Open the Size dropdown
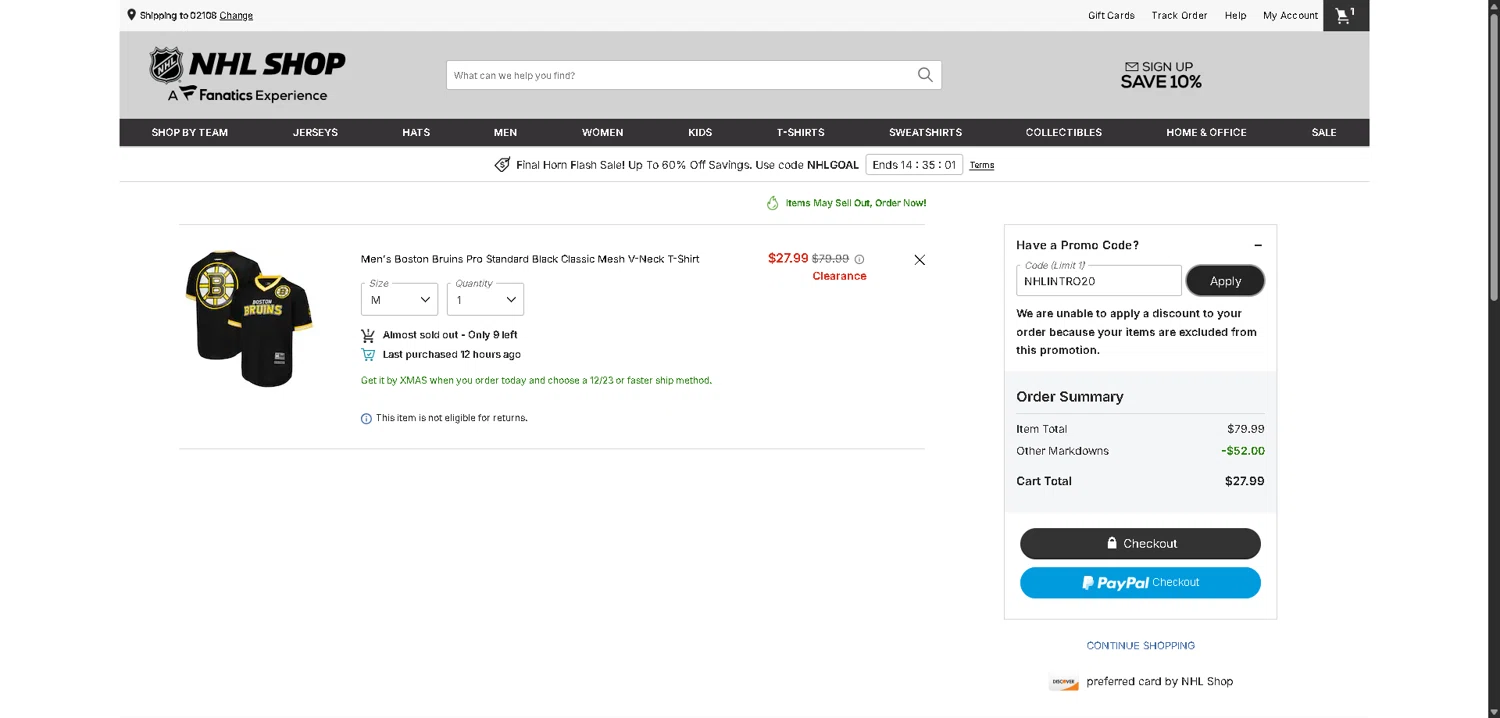 [399, 299]
